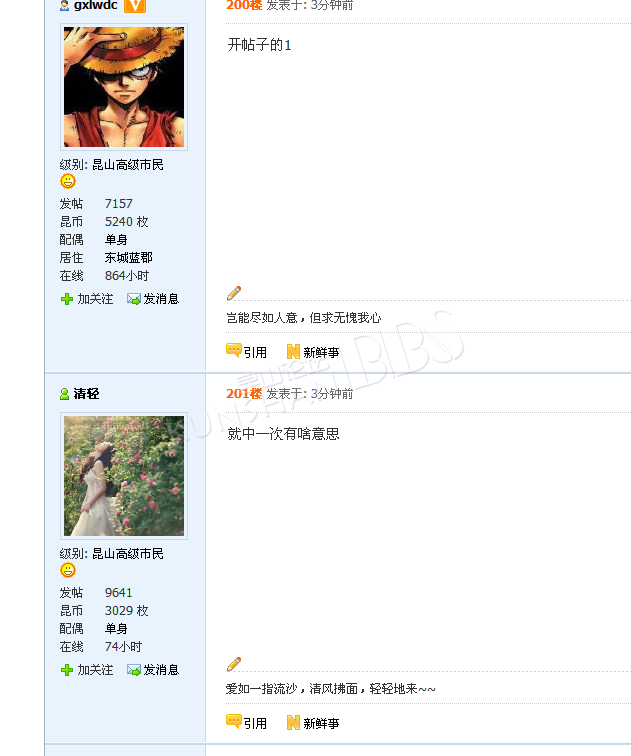Click the orange V badge beside gxlwdc

click(135, 6)
